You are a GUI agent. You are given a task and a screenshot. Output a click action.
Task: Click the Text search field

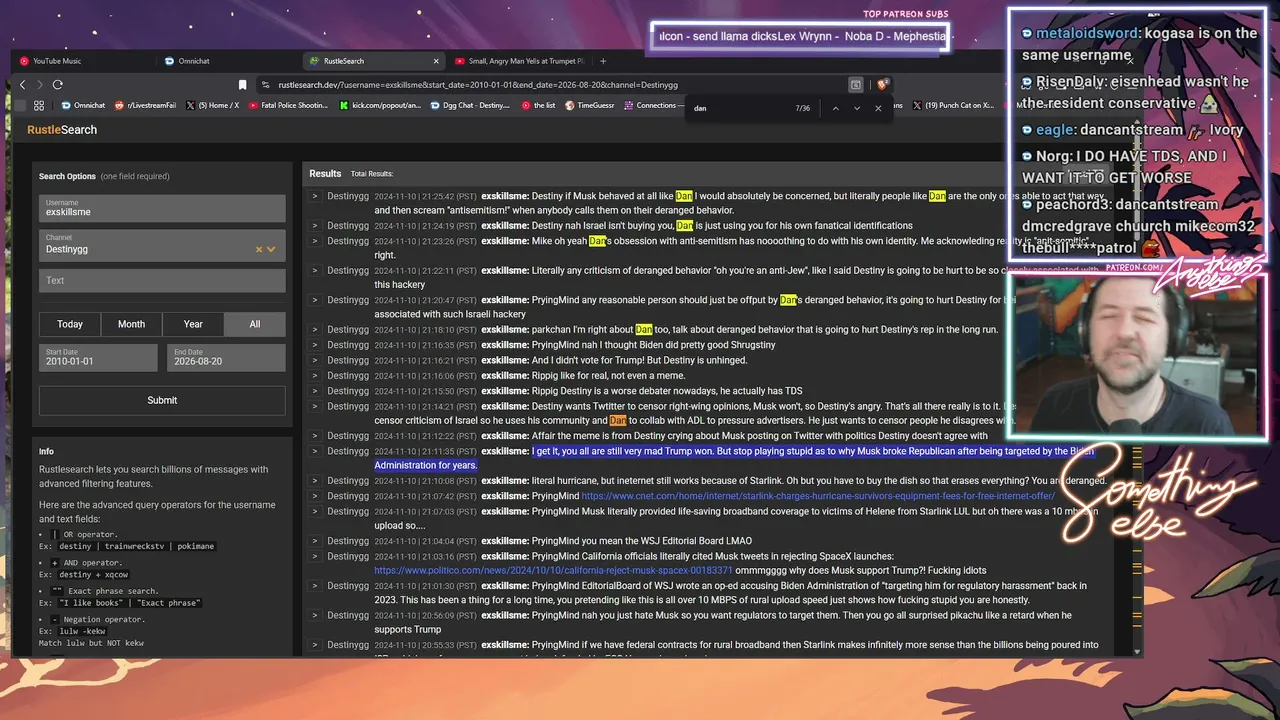162,280
